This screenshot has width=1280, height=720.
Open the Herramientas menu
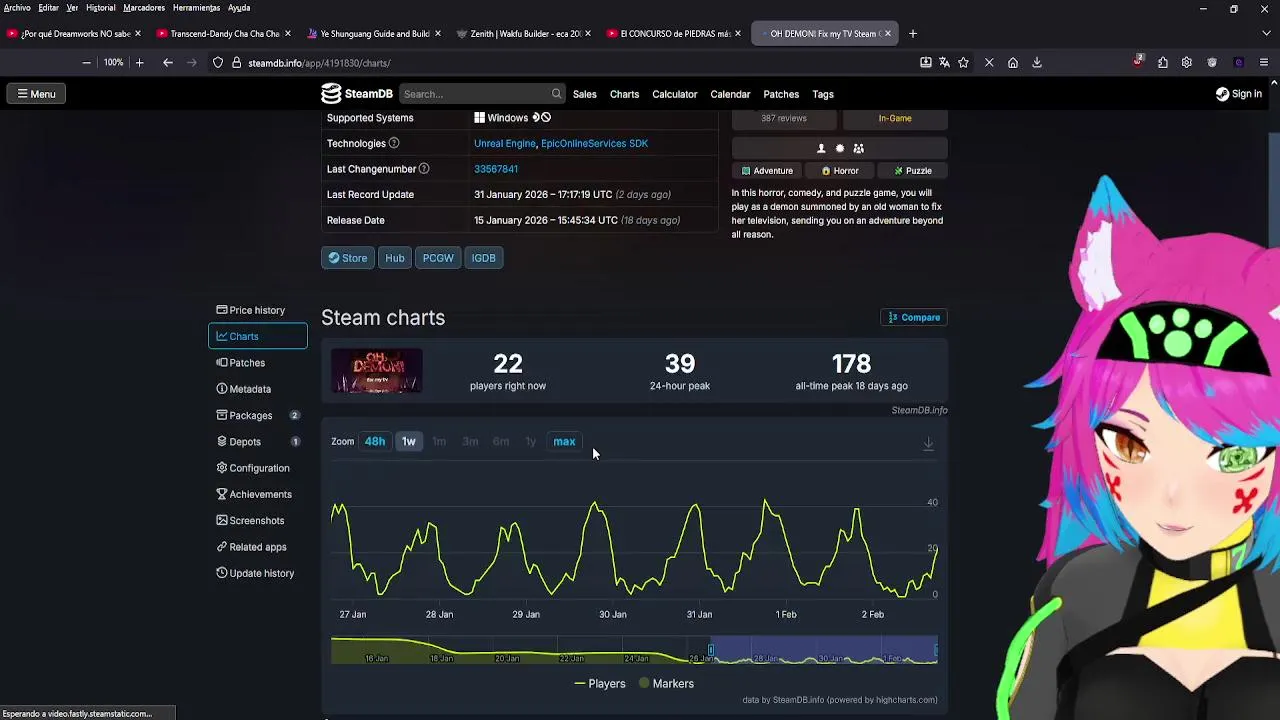point(196,8)
